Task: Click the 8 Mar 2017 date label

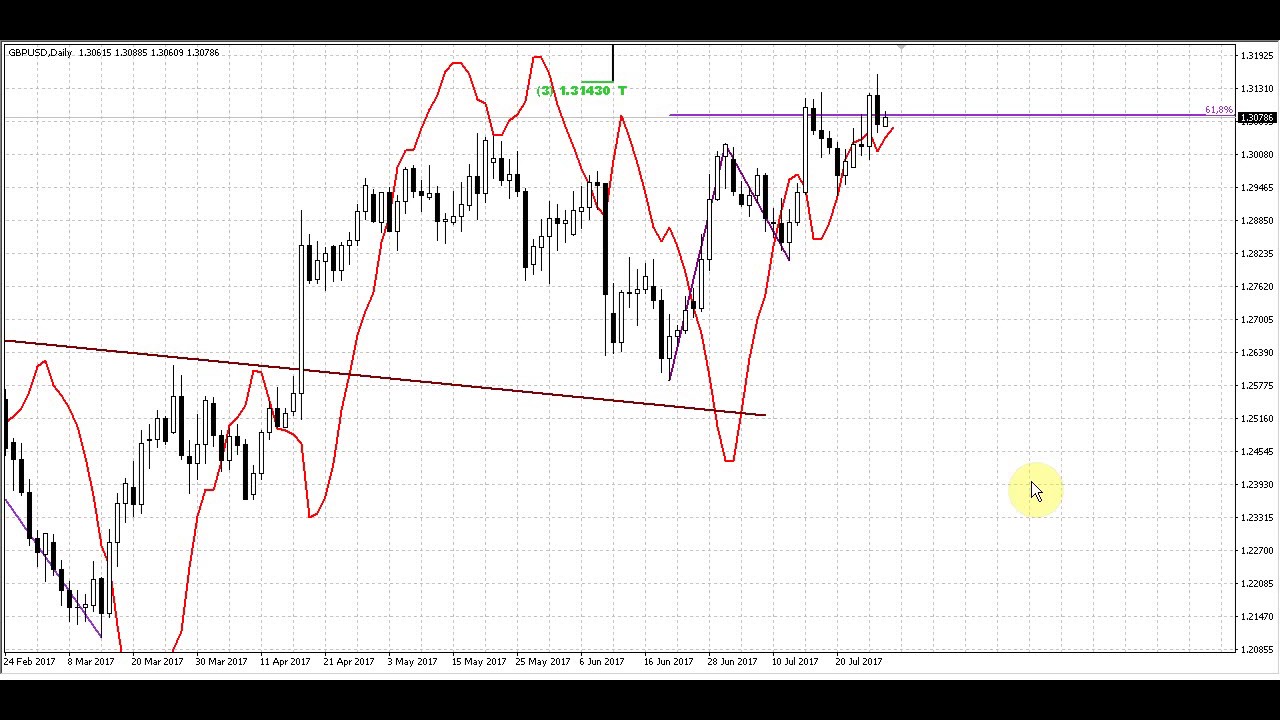Action: coord(91,662)
